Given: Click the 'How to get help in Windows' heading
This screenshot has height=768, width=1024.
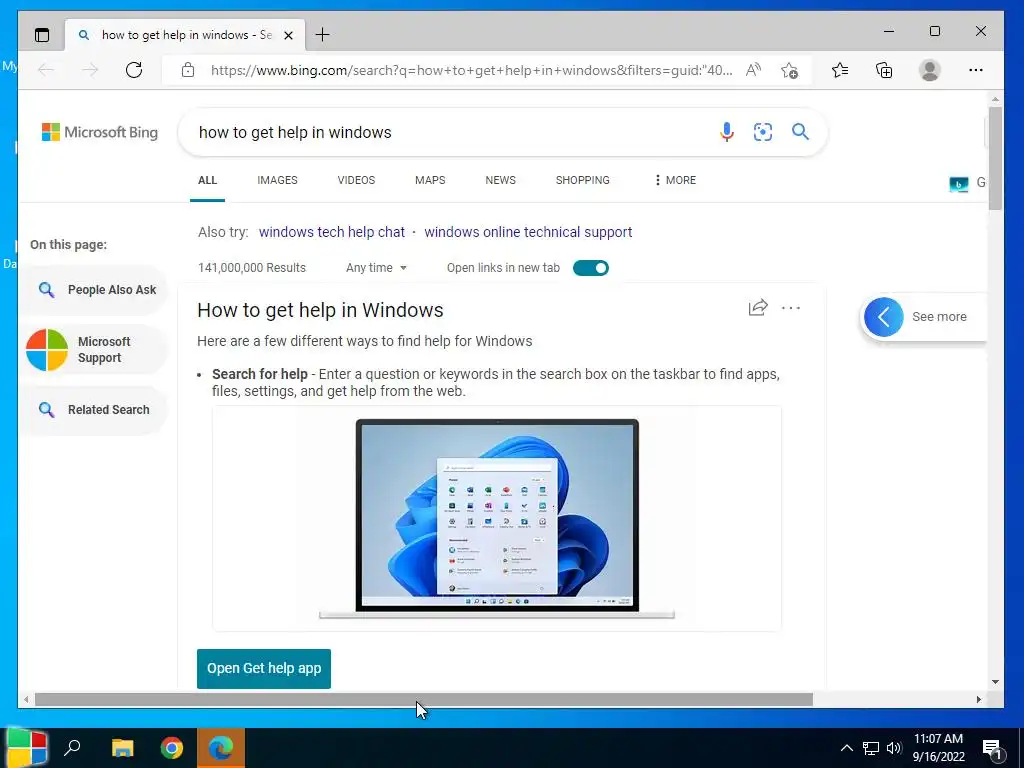Looking at the screenshot, I should (x=320, y=310).
